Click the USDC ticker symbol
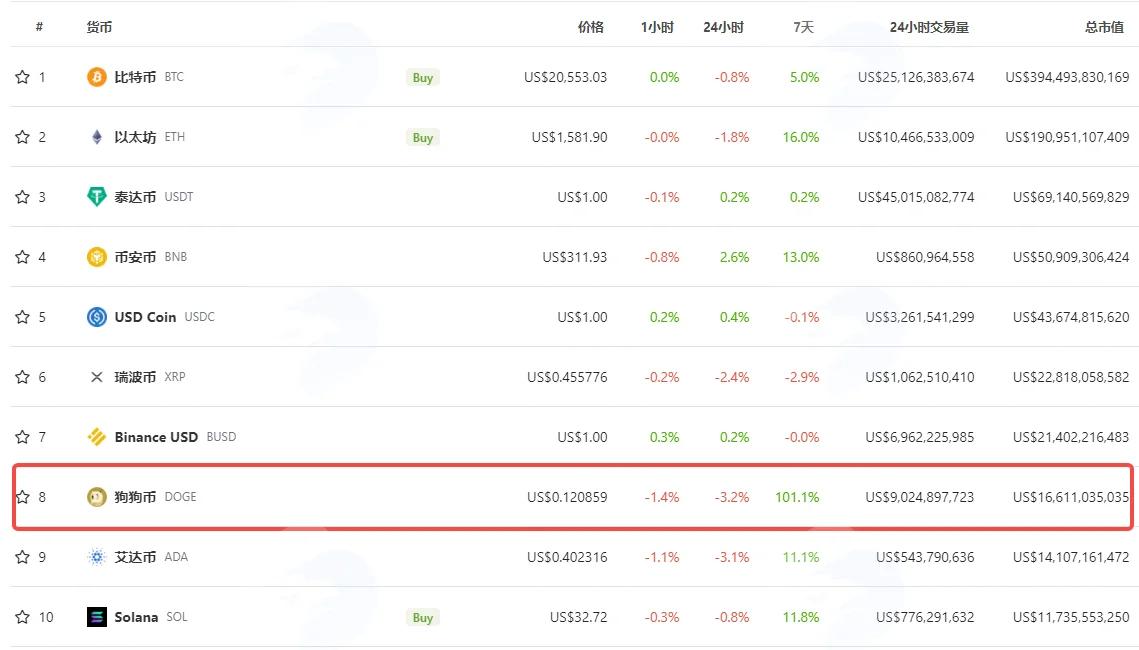Image resolution: width=1139 pixels, height=650 pixels. [x=200, y=317]
